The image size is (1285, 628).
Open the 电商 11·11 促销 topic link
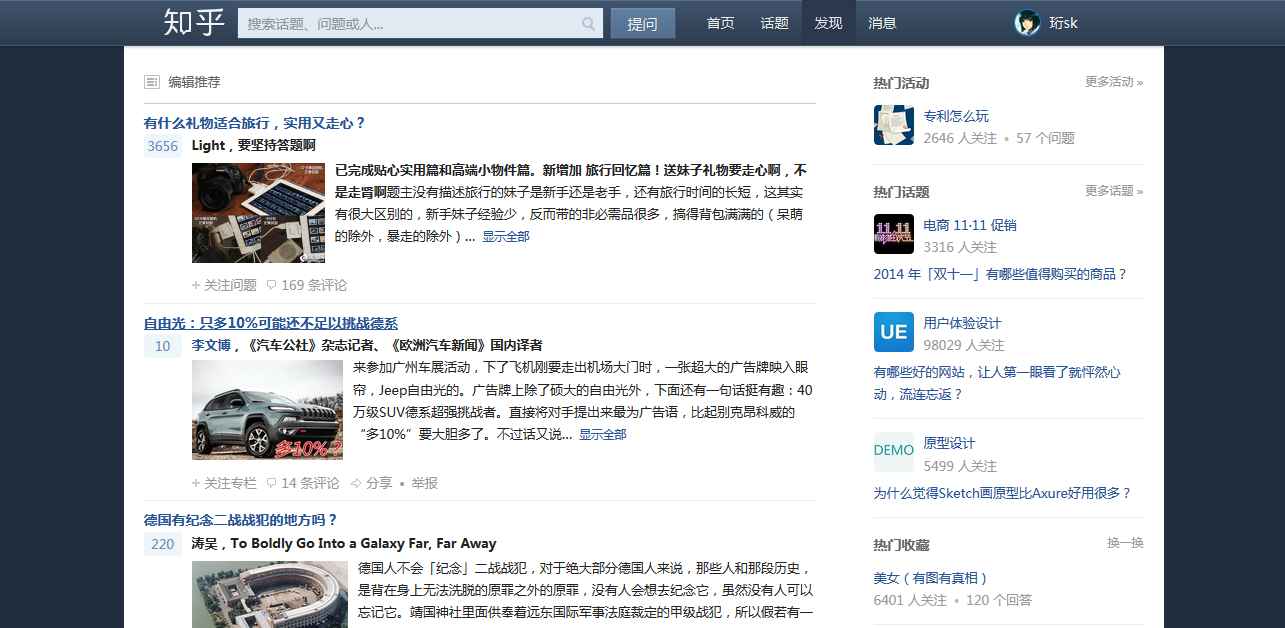point(970,225)
